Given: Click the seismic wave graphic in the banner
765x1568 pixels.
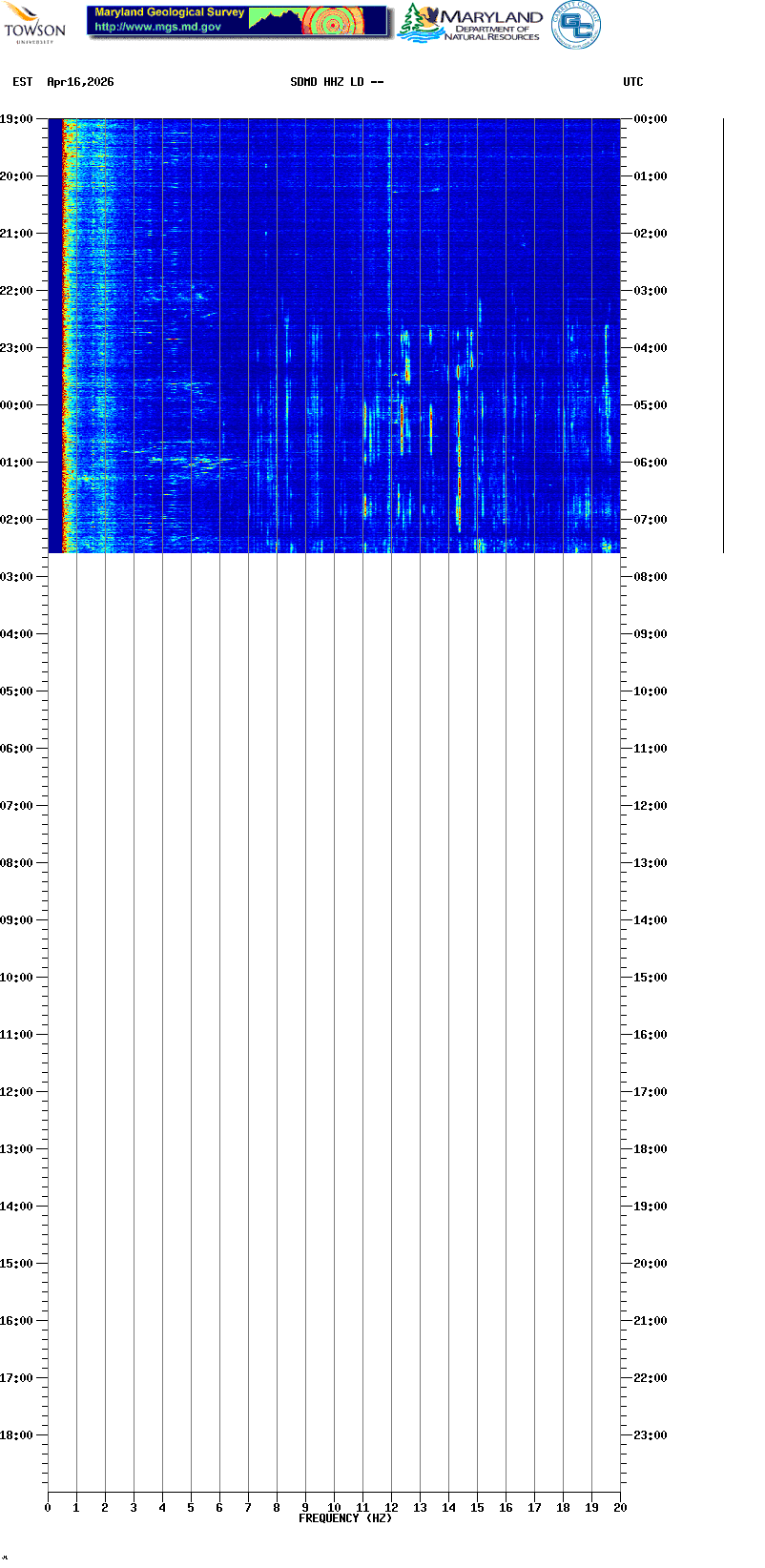Looking at the screenshot, I should tap(333, 21).
